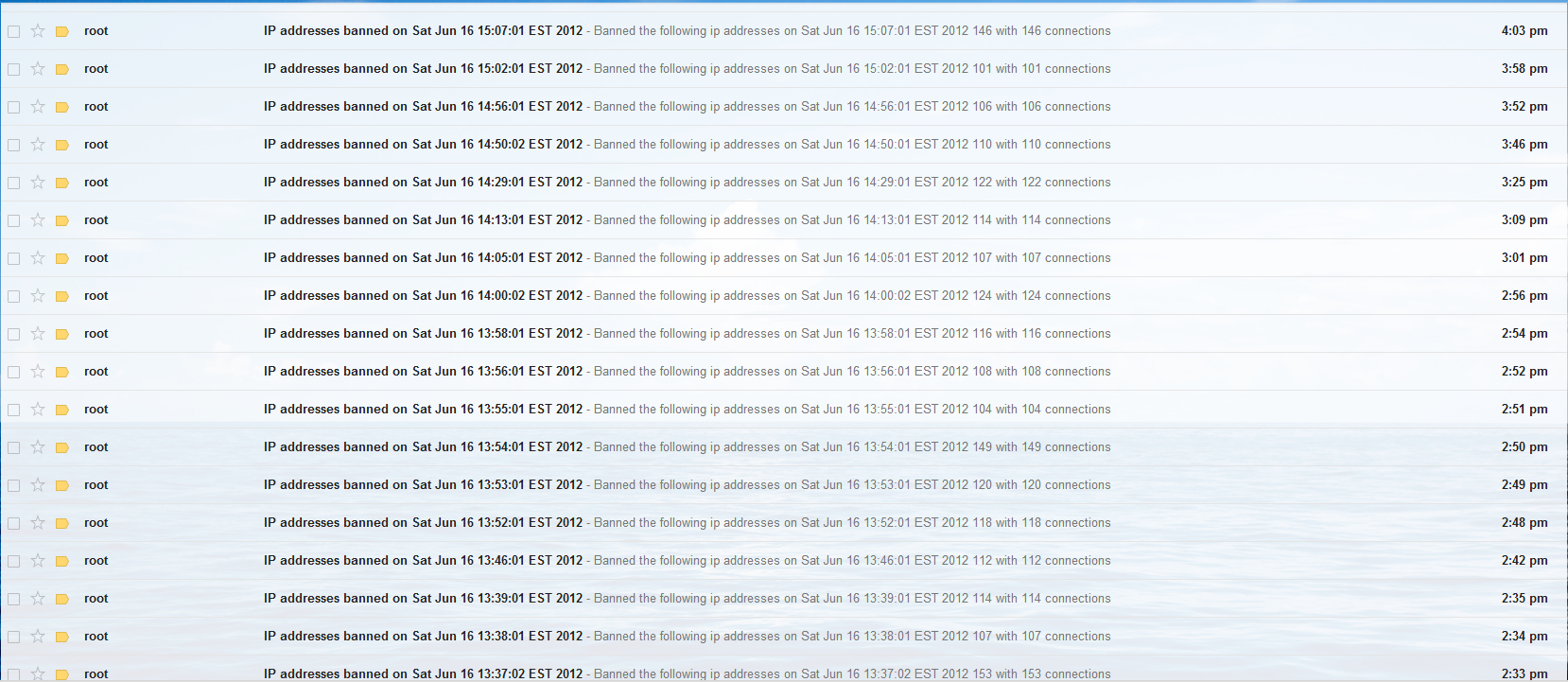
Task: Toggle importance marker on 3:58 pm email
Action: [62, 69]
